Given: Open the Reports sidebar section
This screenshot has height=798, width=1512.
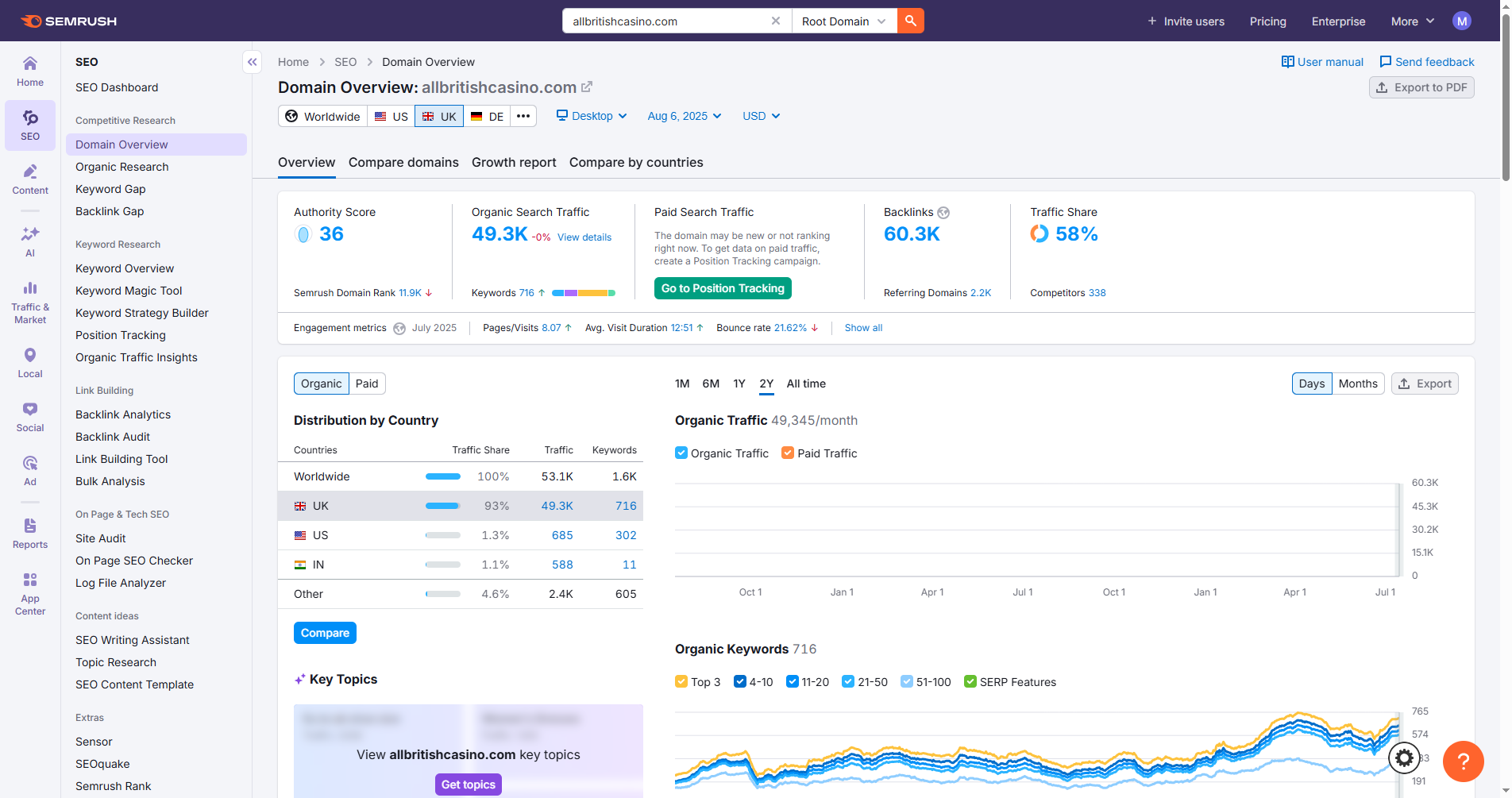Looking at the screenshot, I should [30, 534].
